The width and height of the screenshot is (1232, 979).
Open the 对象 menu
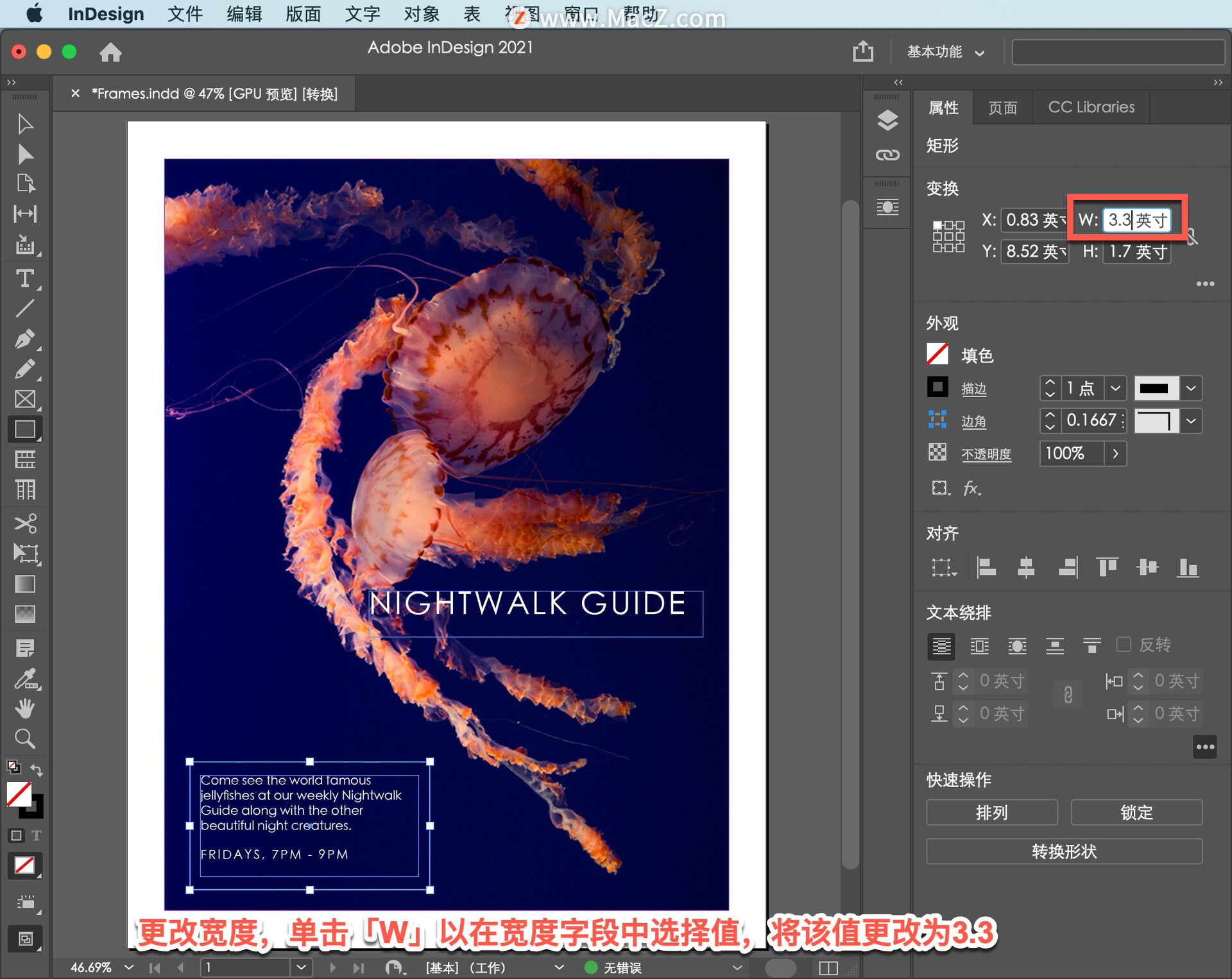pos(422,14)
